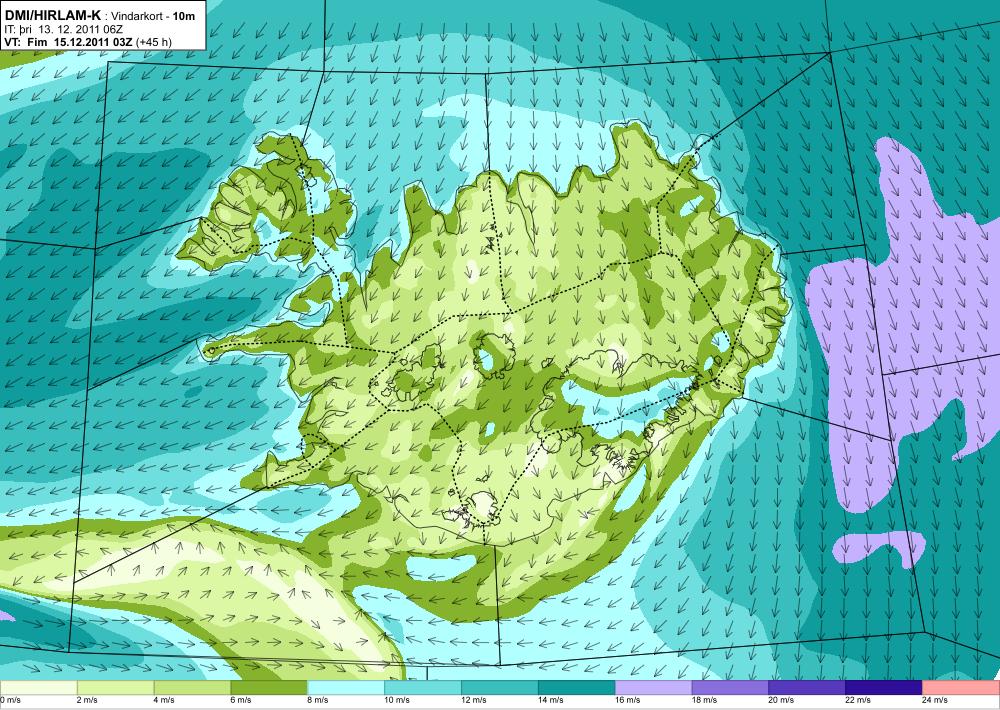Click the dark olive green 6–8 m/s swatch
1000x710 pixels.
[x=269, y=688]
